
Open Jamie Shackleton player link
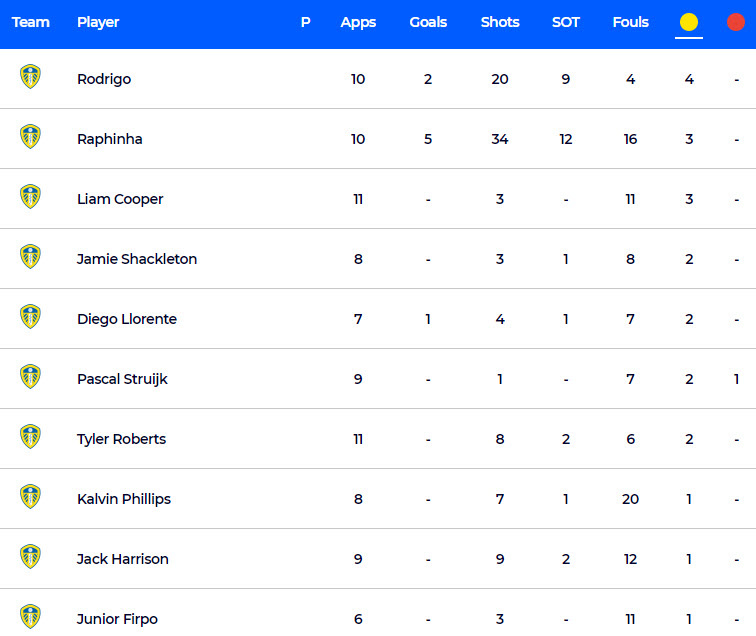(137, 259)
